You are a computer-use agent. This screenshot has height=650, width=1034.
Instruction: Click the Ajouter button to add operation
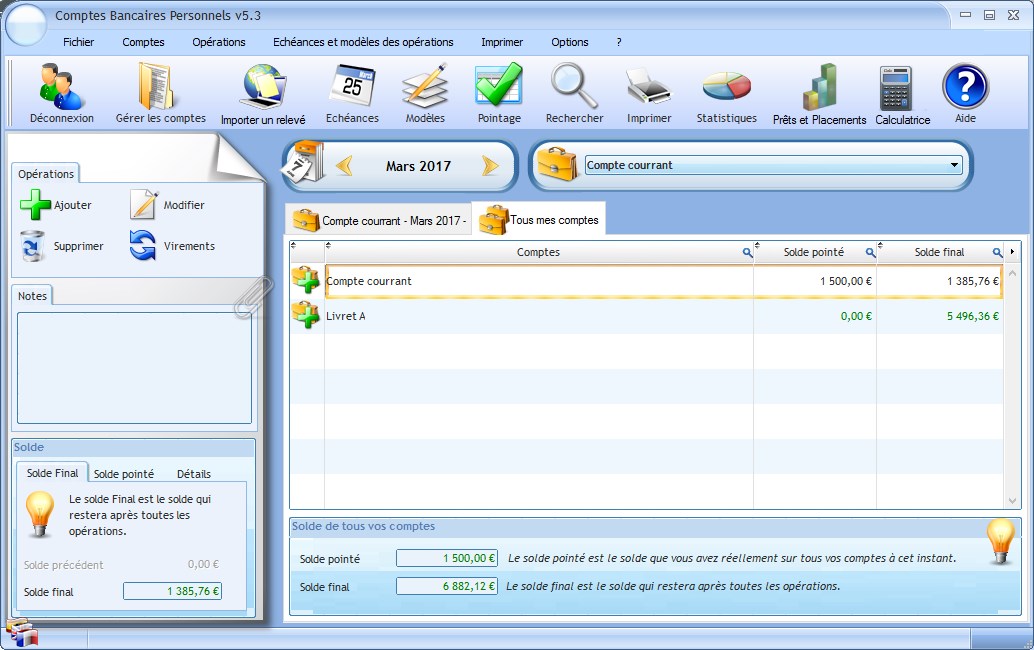(55, 206)
